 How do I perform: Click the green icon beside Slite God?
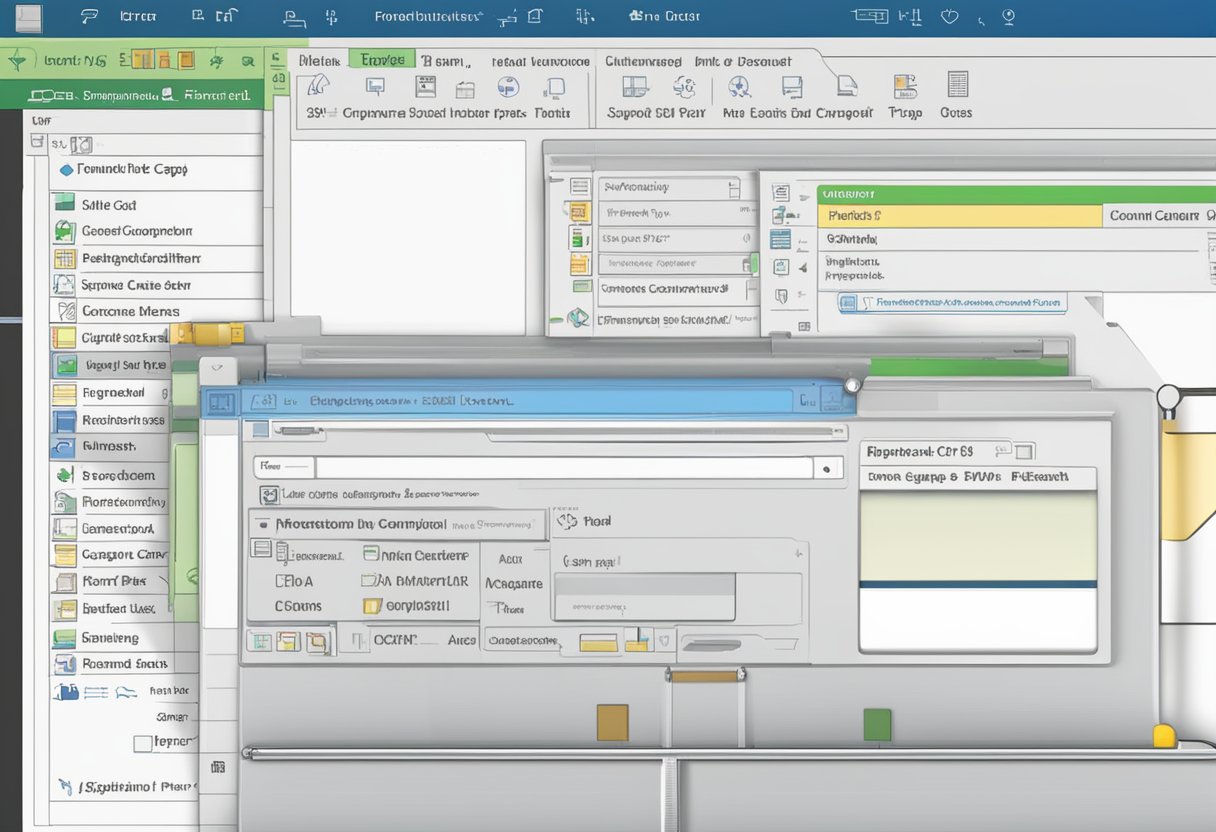tap(64, 204)
